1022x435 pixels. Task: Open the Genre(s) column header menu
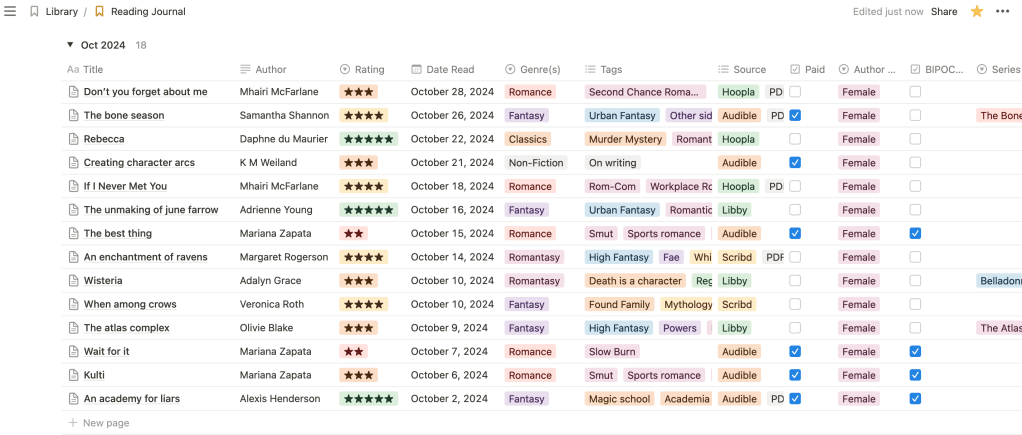click(x=532, y=69)
